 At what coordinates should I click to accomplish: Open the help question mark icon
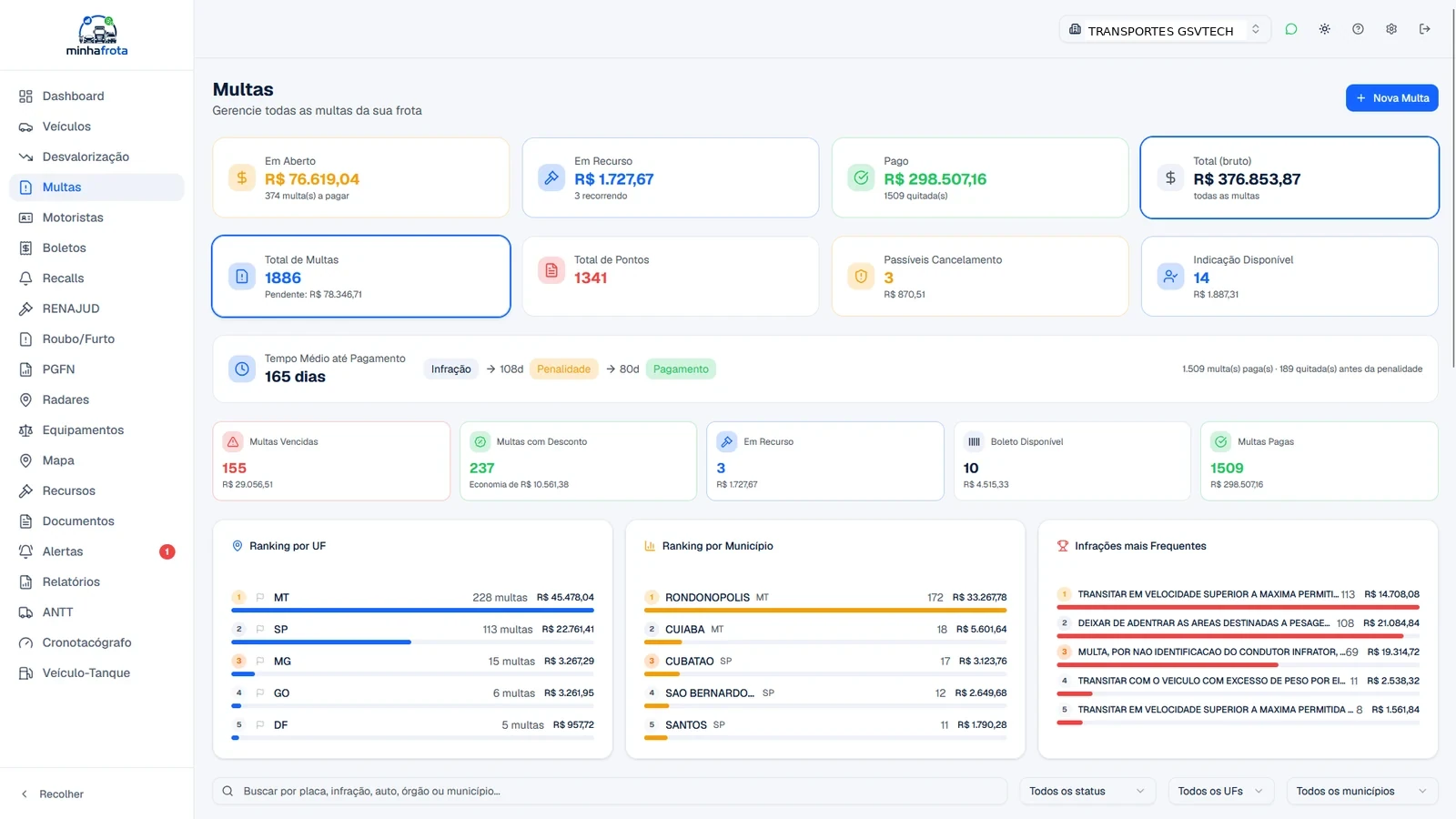tap(1358, 29)
